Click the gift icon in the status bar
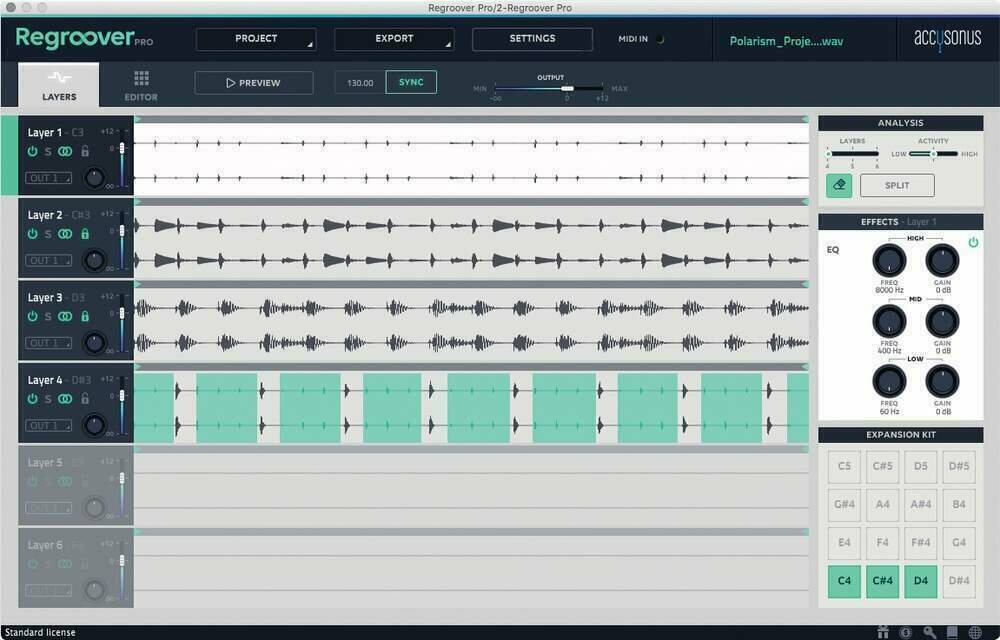Image resolution: width=1000 pixels, height=640 pixels. point(883,632)
